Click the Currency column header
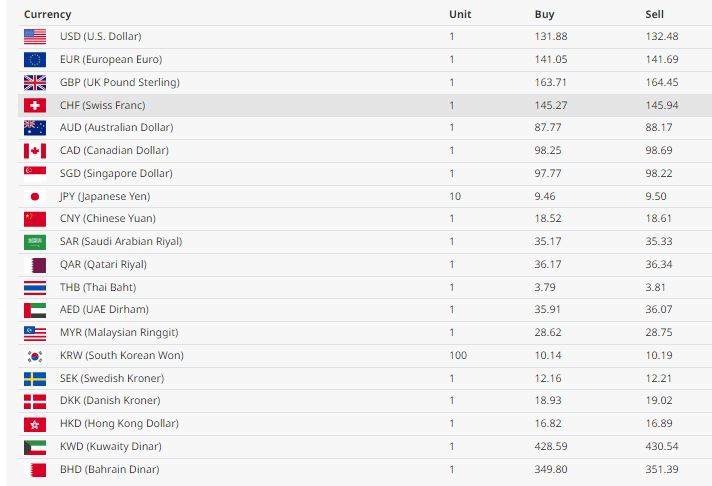This screenshot has height=486, width=712. click(48, 15)
